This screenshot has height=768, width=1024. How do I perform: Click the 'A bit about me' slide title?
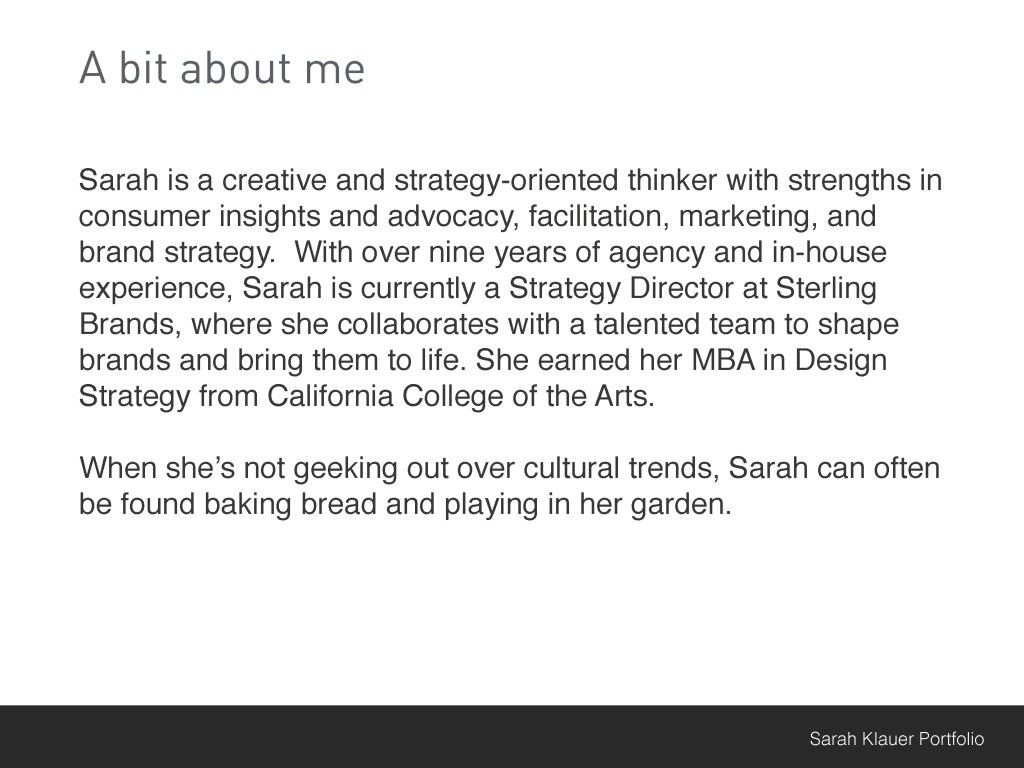point(222,69)
